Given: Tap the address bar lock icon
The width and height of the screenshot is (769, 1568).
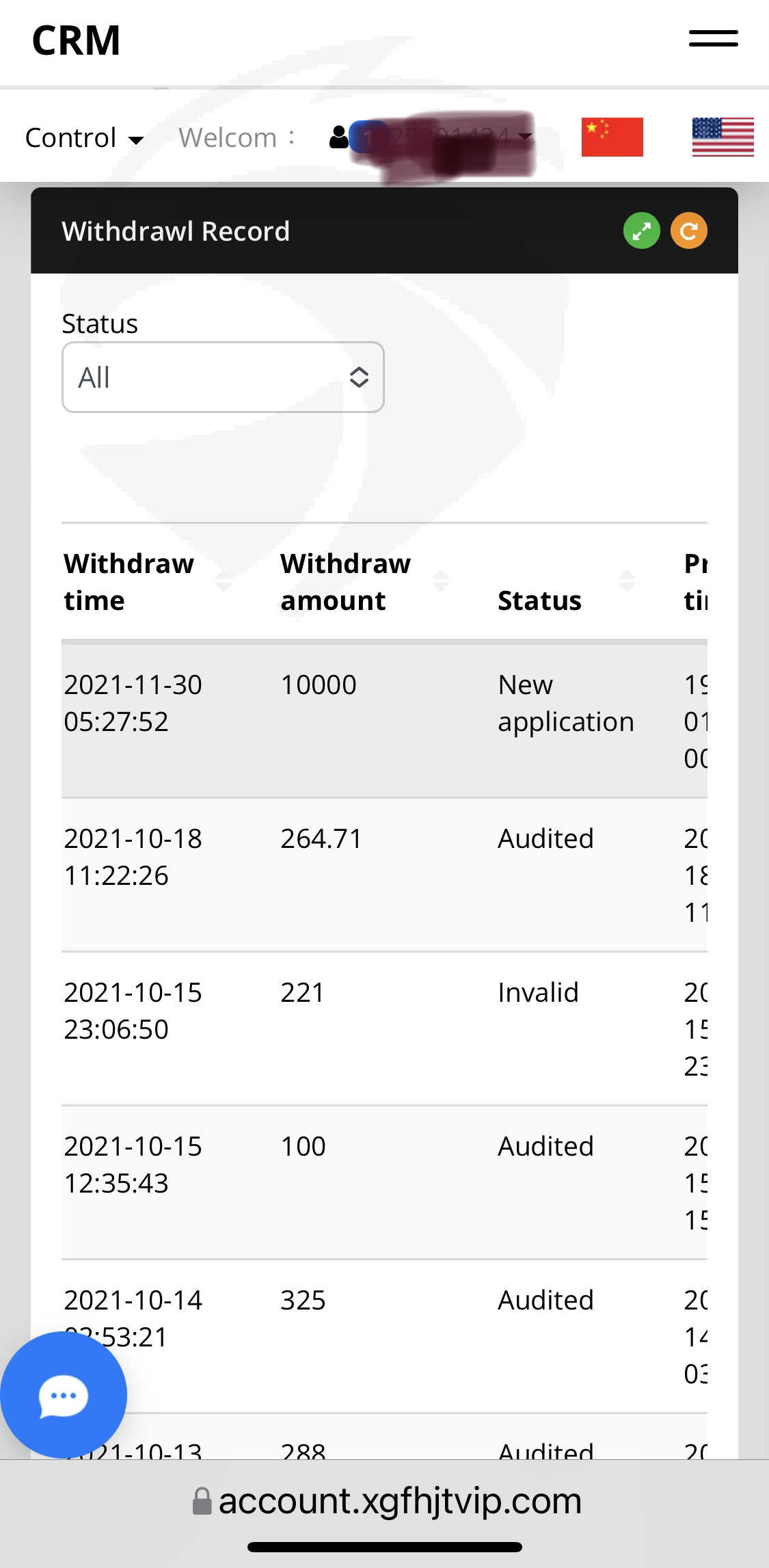Looking at the screenshot, I should pos(202,1501).
